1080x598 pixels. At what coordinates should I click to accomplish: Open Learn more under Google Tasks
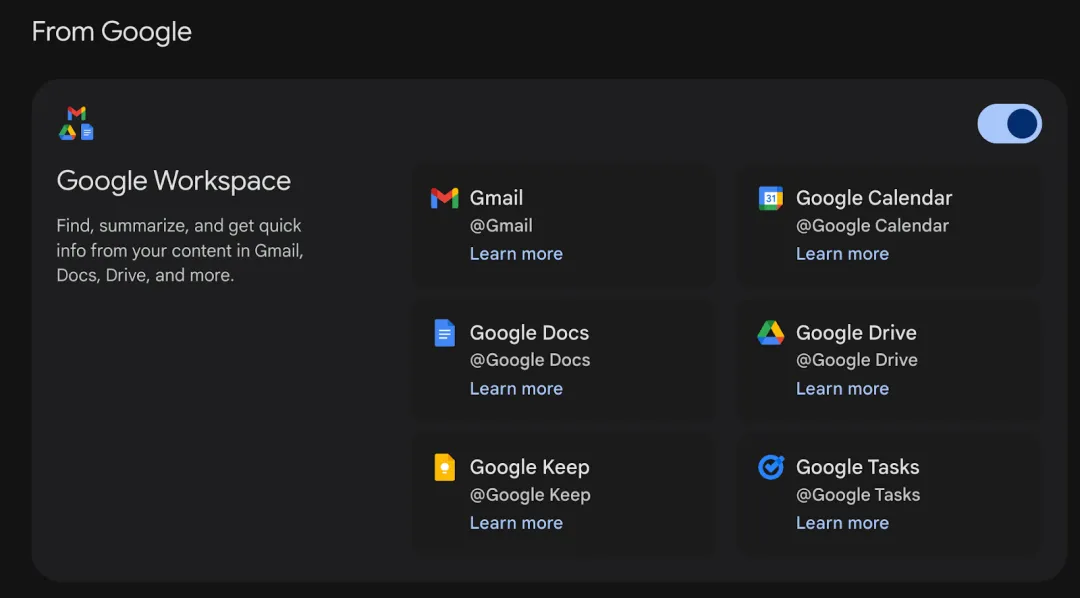point(842,523)
